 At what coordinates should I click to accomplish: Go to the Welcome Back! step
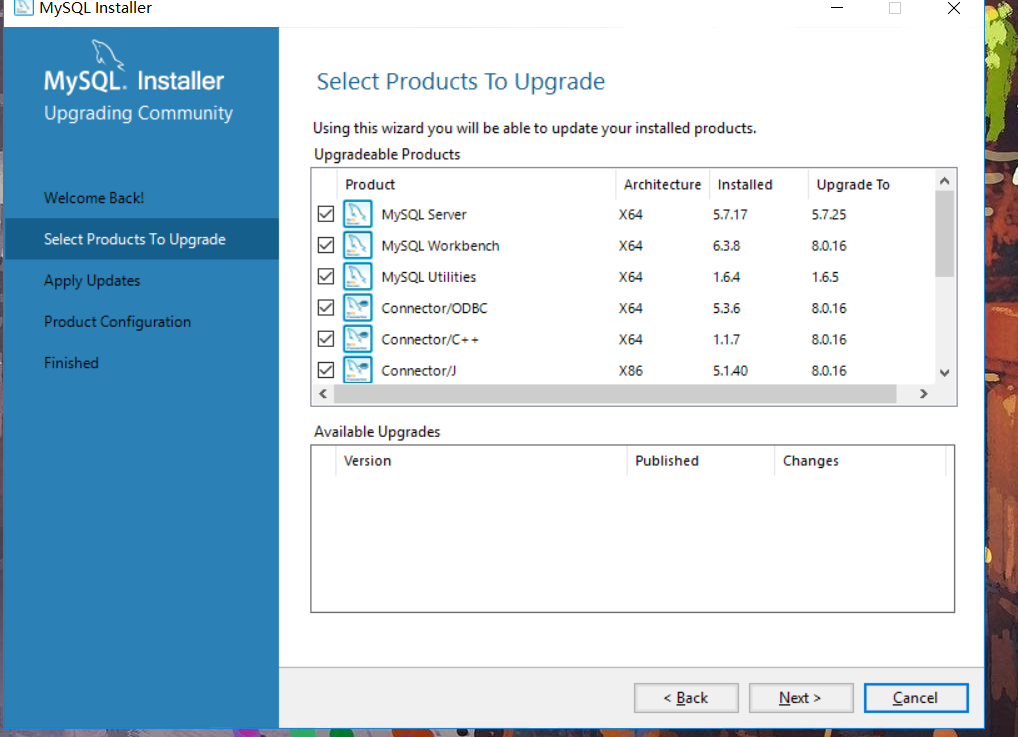94,197
